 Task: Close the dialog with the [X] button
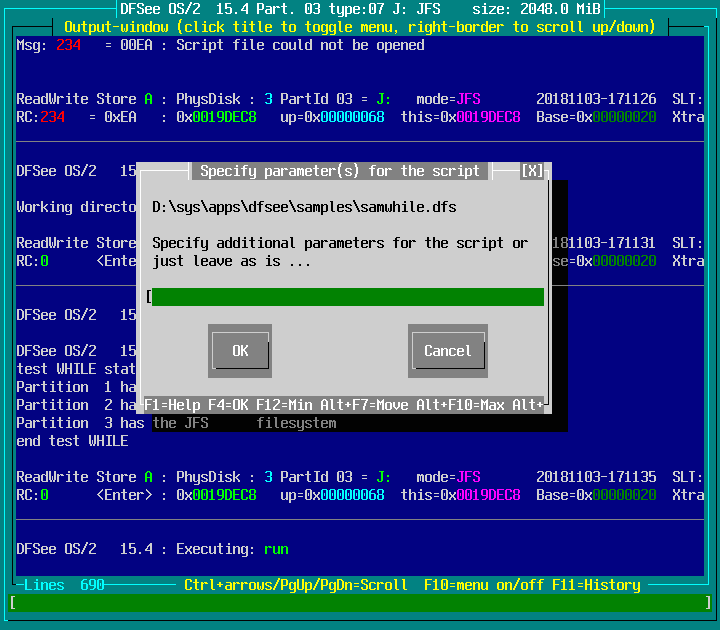click(x=532, y=171)
